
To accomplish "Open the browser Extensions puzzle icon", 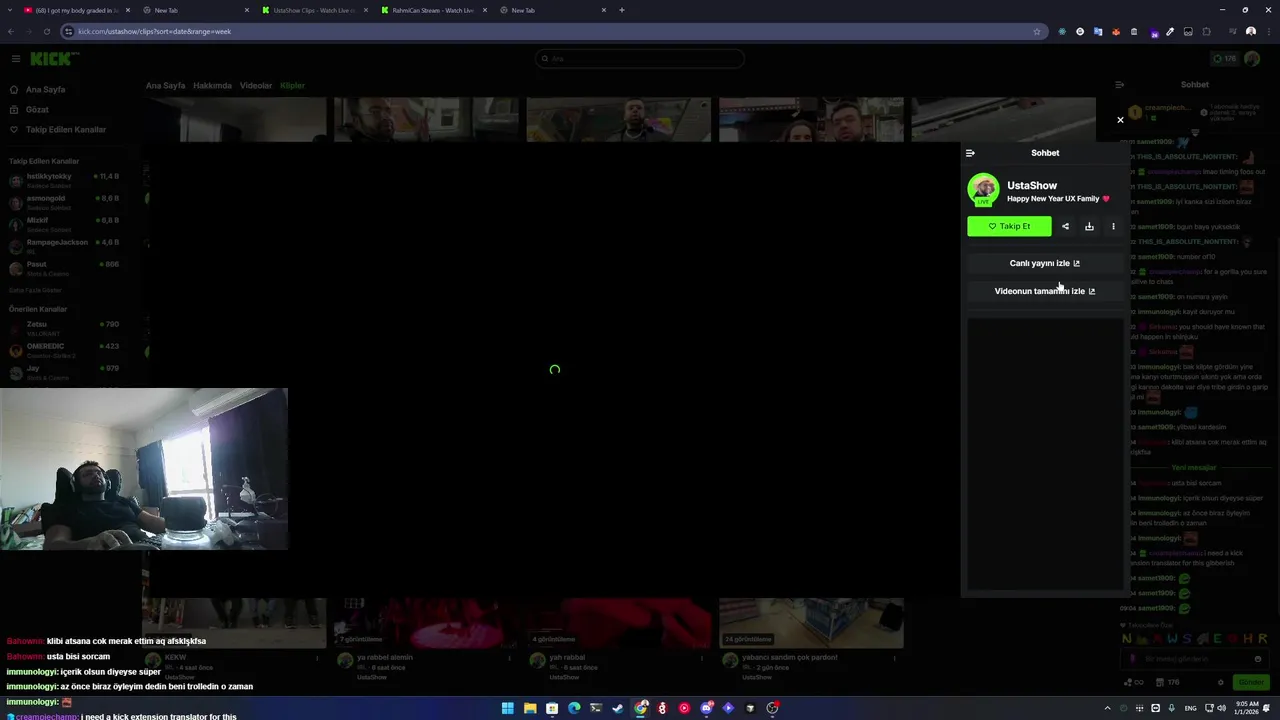I will click(1207, 32).
